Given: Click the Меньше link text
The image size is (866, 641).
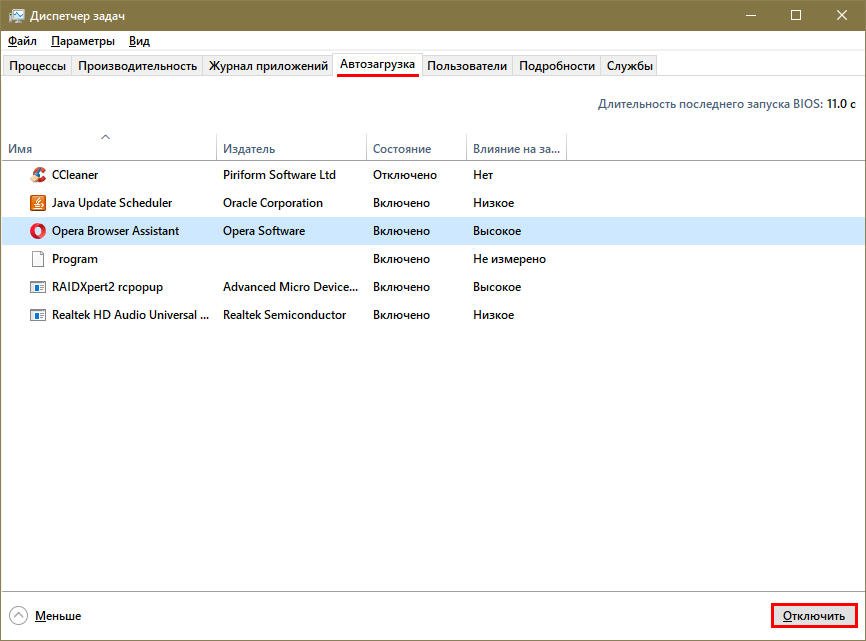Looking at the screenshot, I should 58,616.
